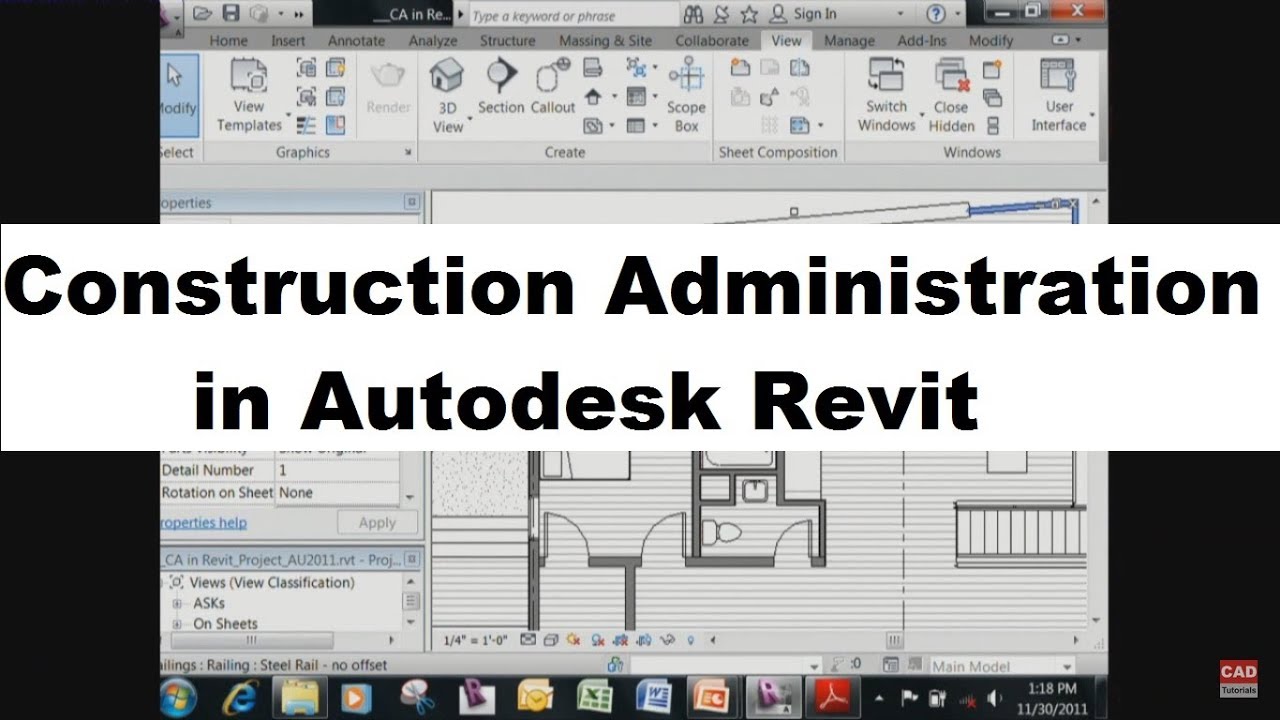The width and height of the screenshot is (1280, 720).
Task: Expand the ASKs tree node
Action: pyautogui.click(x=177, y=604)
